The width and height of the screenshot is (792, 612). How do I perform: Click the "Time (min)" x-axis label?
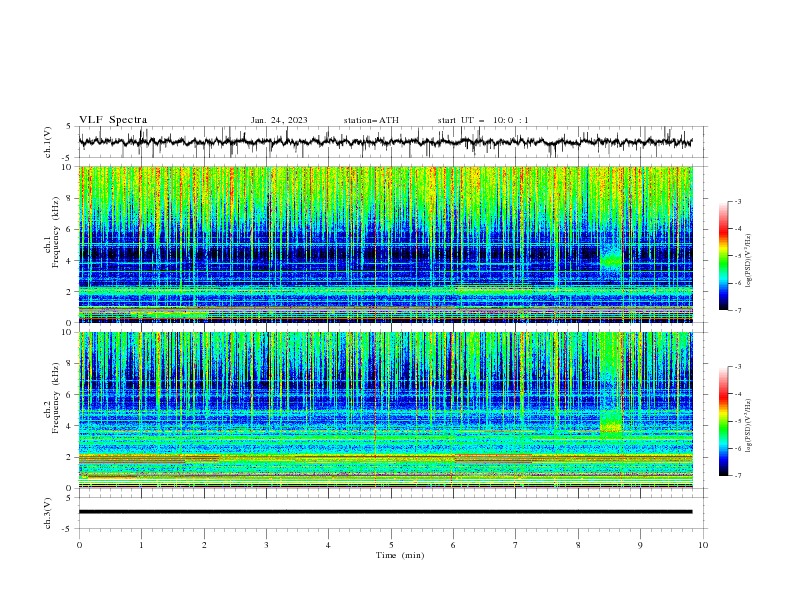click(400, 555)
